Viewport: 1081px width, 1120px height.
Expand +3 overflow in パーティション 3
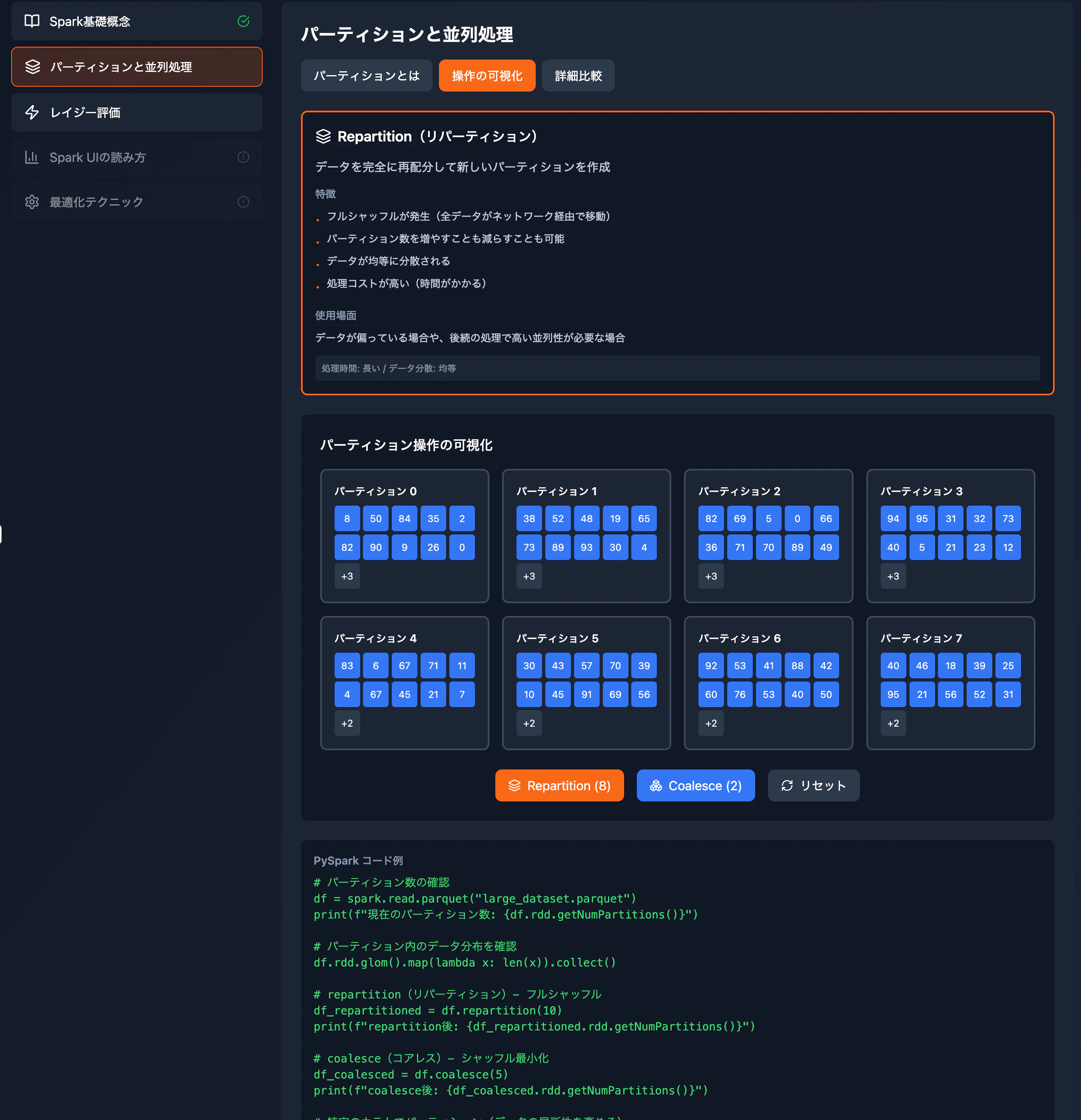[893, 576]
